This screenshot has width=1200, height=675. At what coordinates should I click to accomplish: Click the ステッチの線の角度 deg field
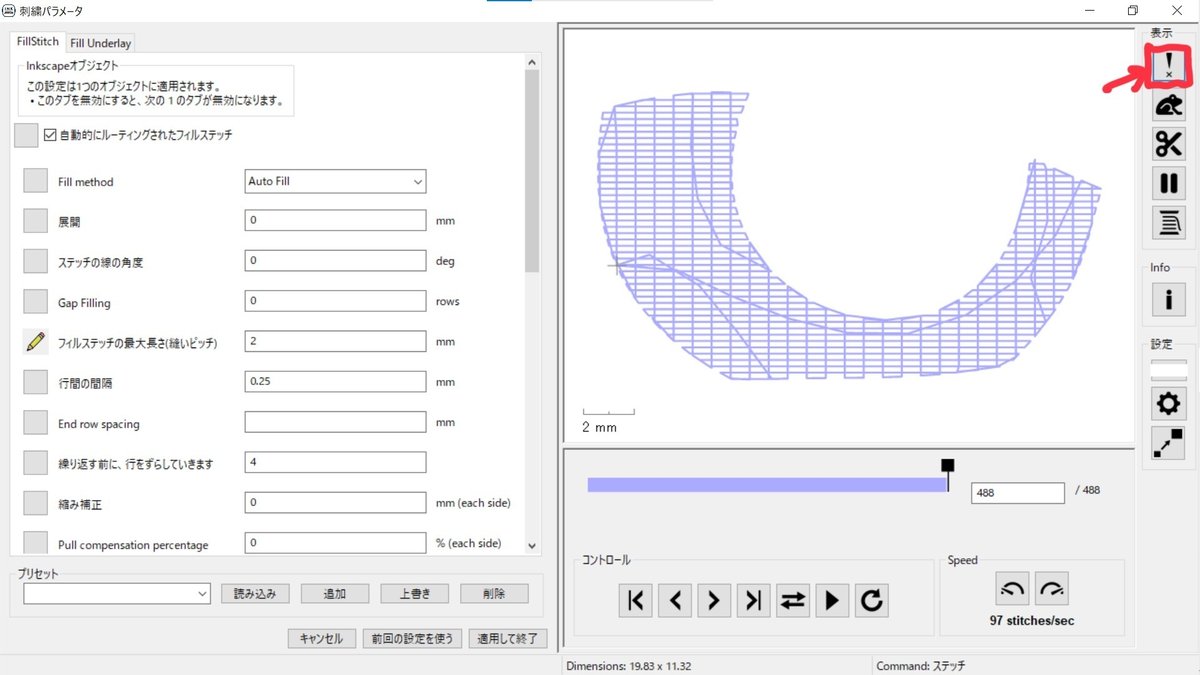point(336,261)
